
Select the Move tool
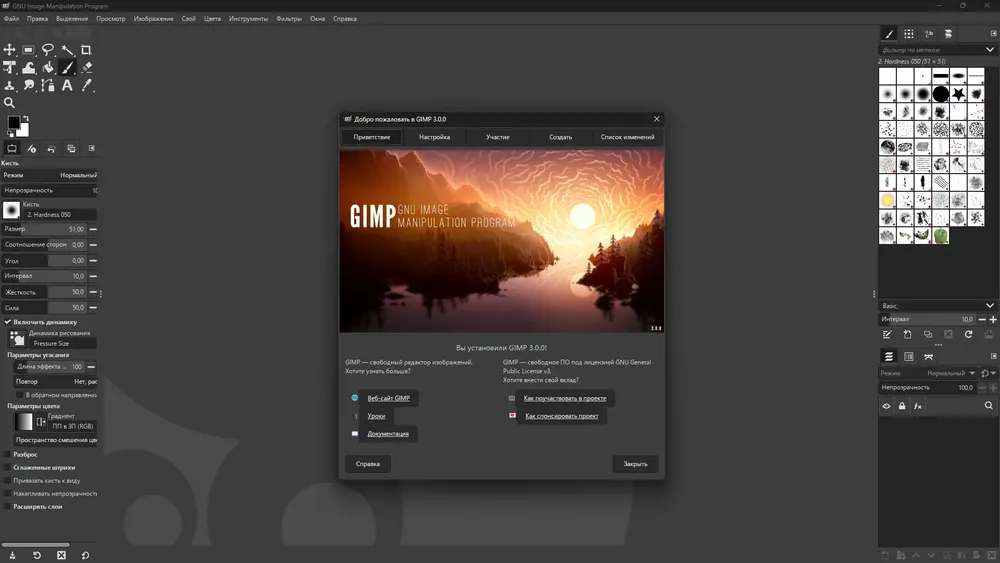10,50
